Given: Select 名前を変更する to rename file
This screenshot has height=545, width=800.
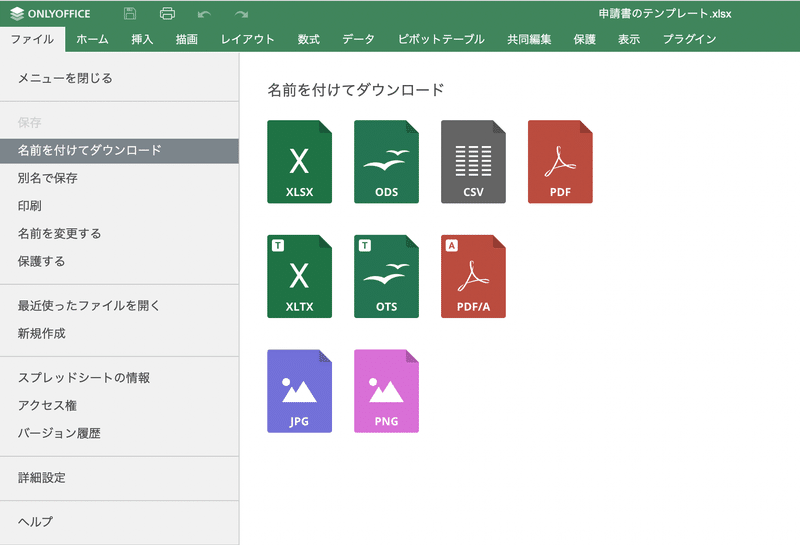Looking at the screenshot, I should (119, 234).
